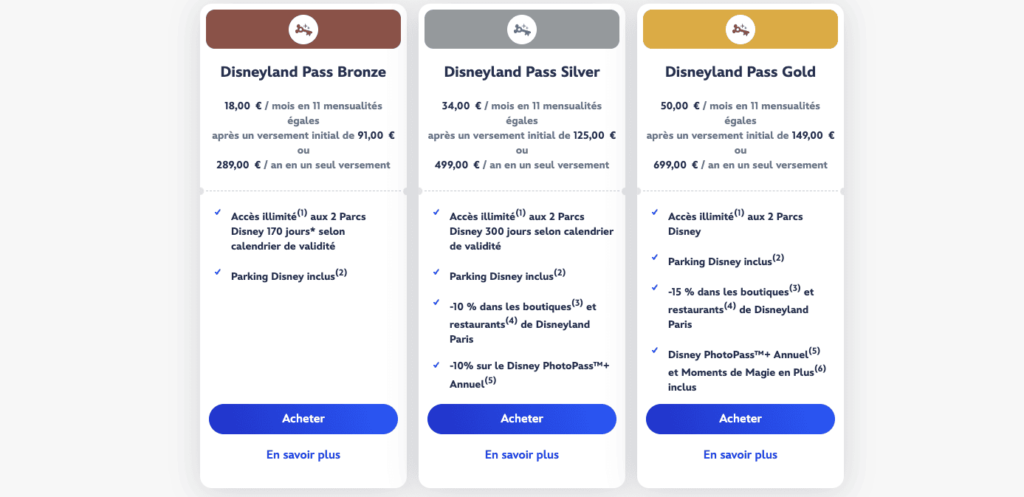1024x497 pixels.
Task: Click checkmark beside Bronze 170 jours access
Action: pyautogui.click(x=217, y=212)
